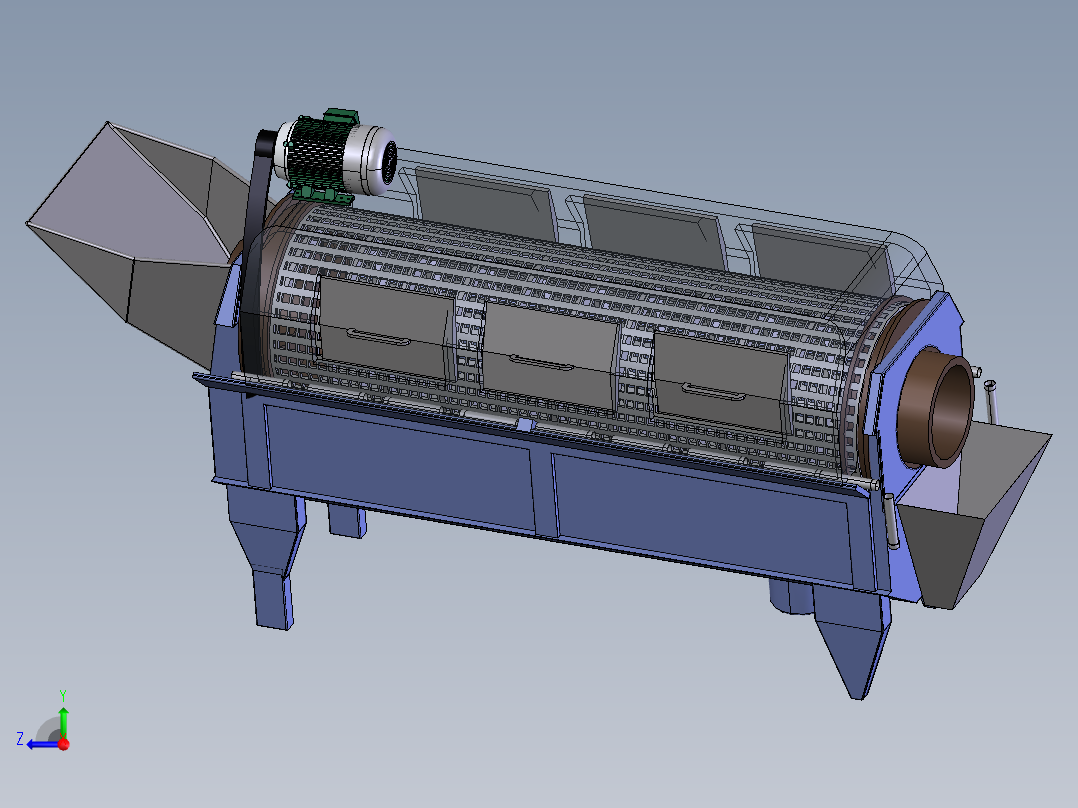1078x808 pixels.
Task: Select the red origin ball of the triad
Action: click(64, 744)
